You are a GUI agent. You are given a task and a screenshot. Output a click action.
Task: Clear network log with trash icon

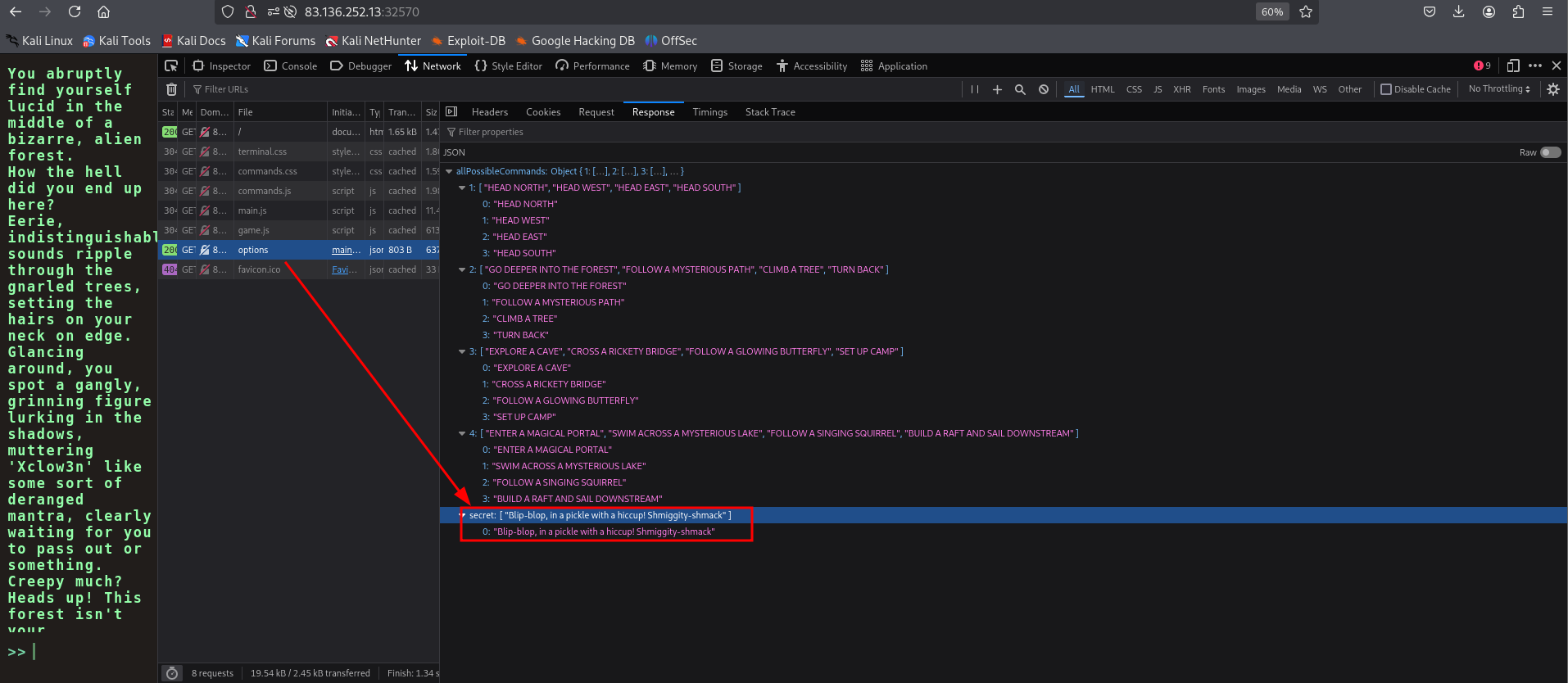pyautogui.click(x=171, y=89)
